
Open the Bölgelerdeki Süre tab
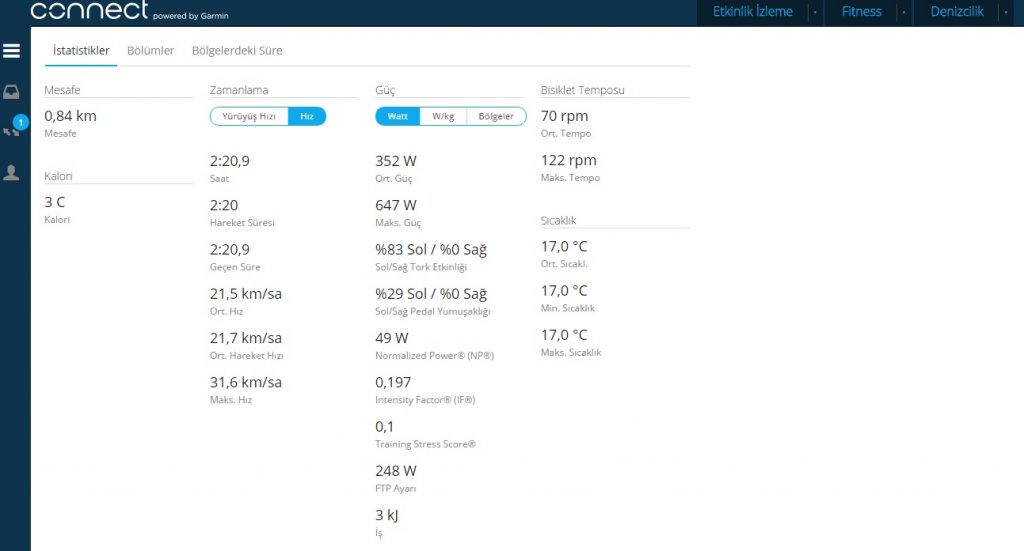coord(237,50)
